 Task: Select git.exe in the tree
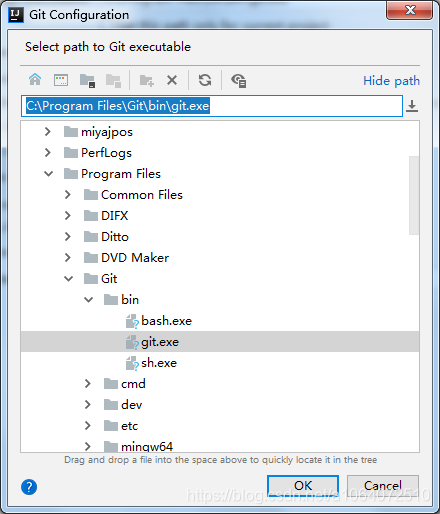click(220, 342)
